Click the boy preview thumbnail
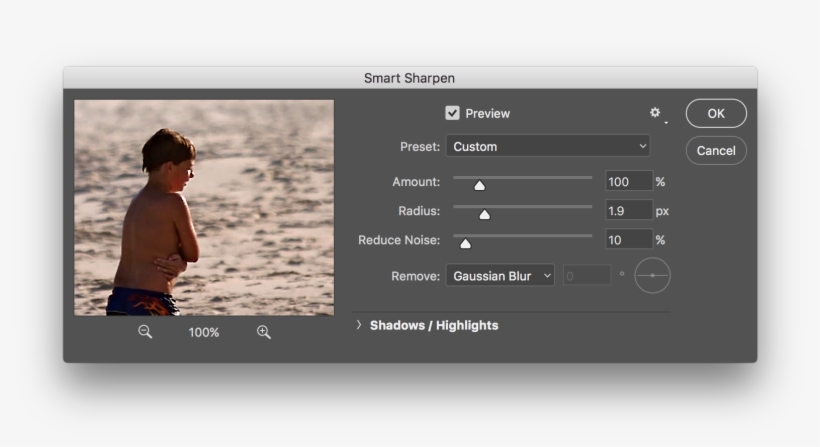820x447 pixels. pyautogui.click(x=204, y=208)
